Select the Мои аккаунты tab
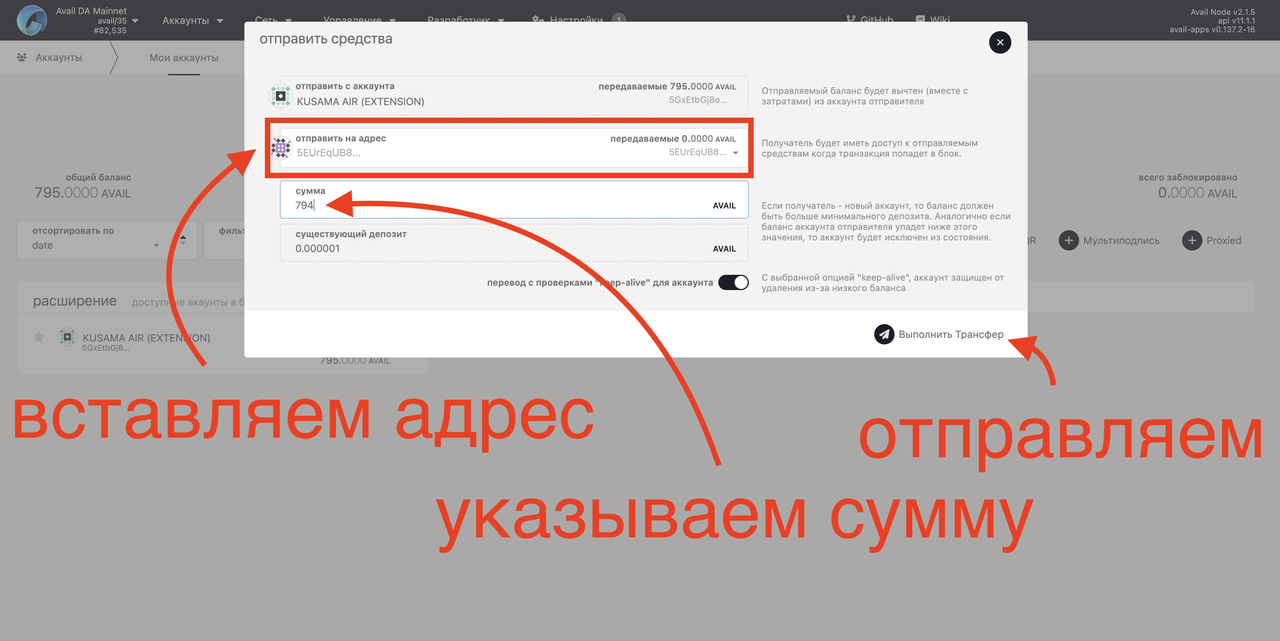This screenshot has height=641, width=1280. coord(184,57)
